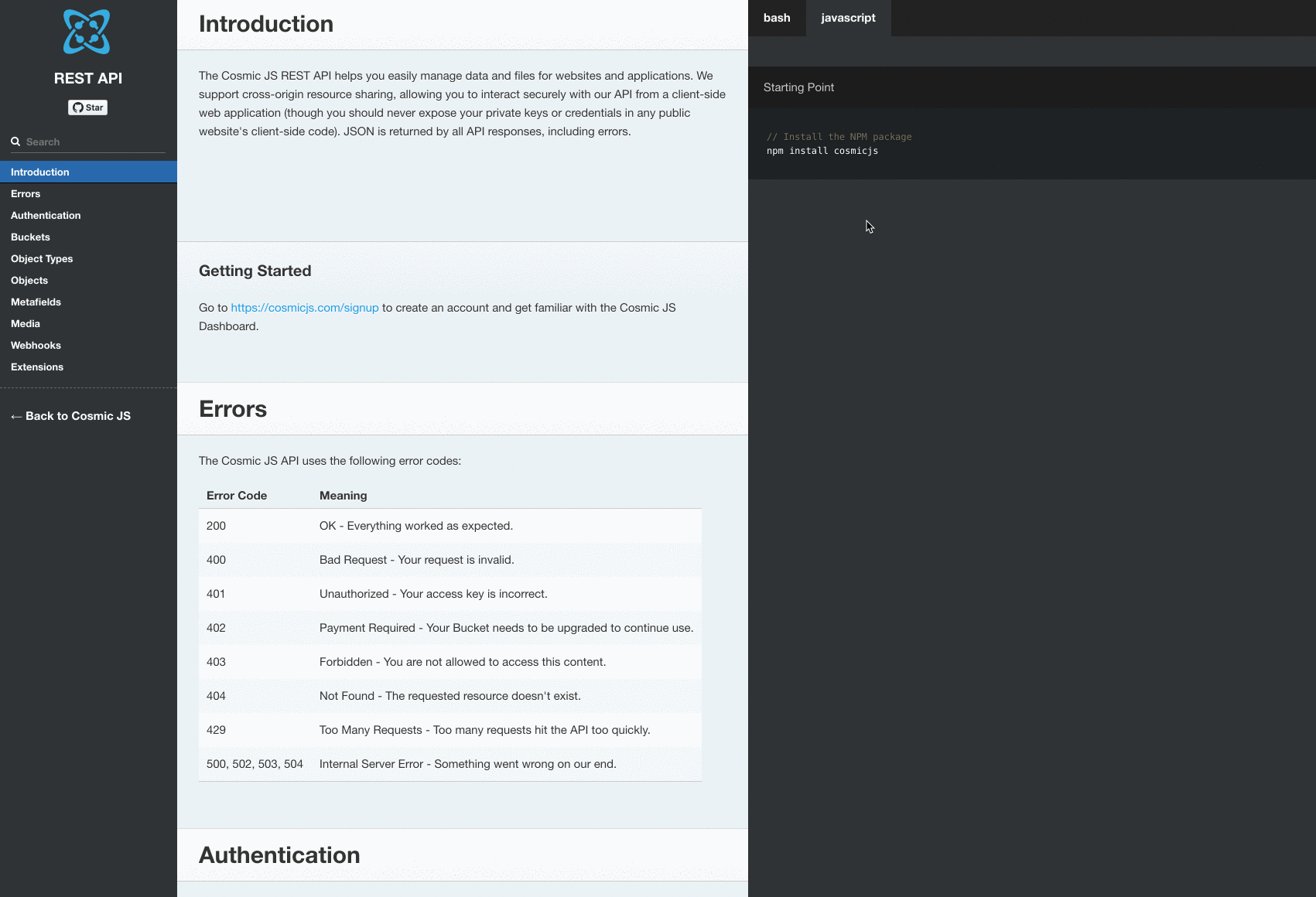Click the REST API title
1316x897 pixels.
88,78
